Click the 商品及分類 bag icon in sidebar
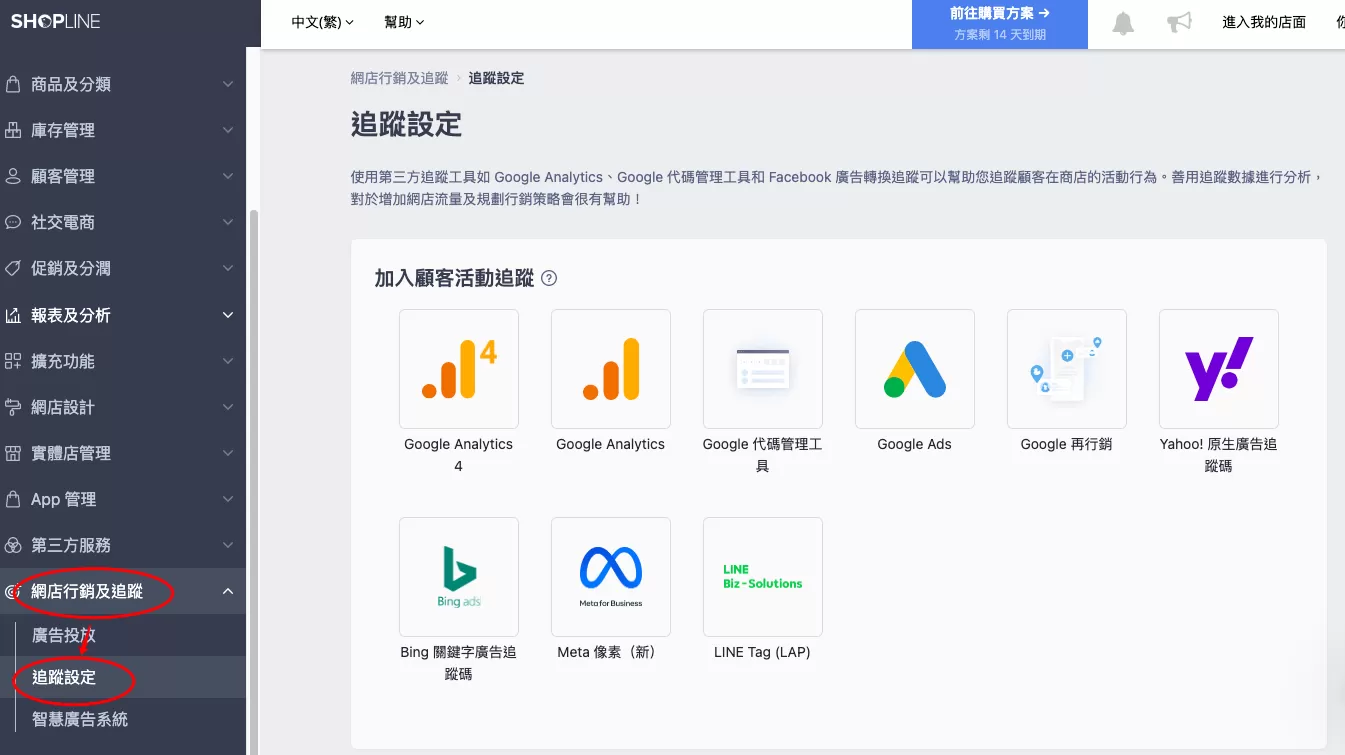This screenshot has width=1345, height=755. point(13,84)
